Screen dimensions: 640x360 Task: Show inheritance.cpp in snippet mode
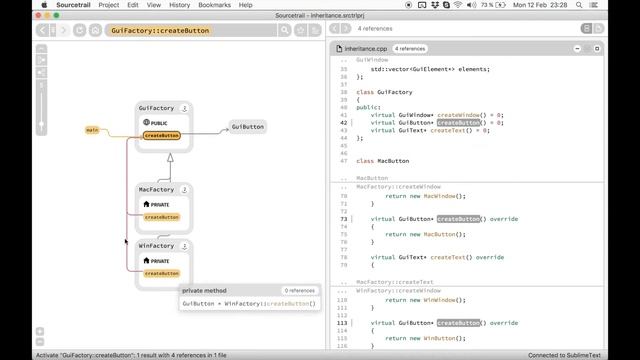pos(587,49)
